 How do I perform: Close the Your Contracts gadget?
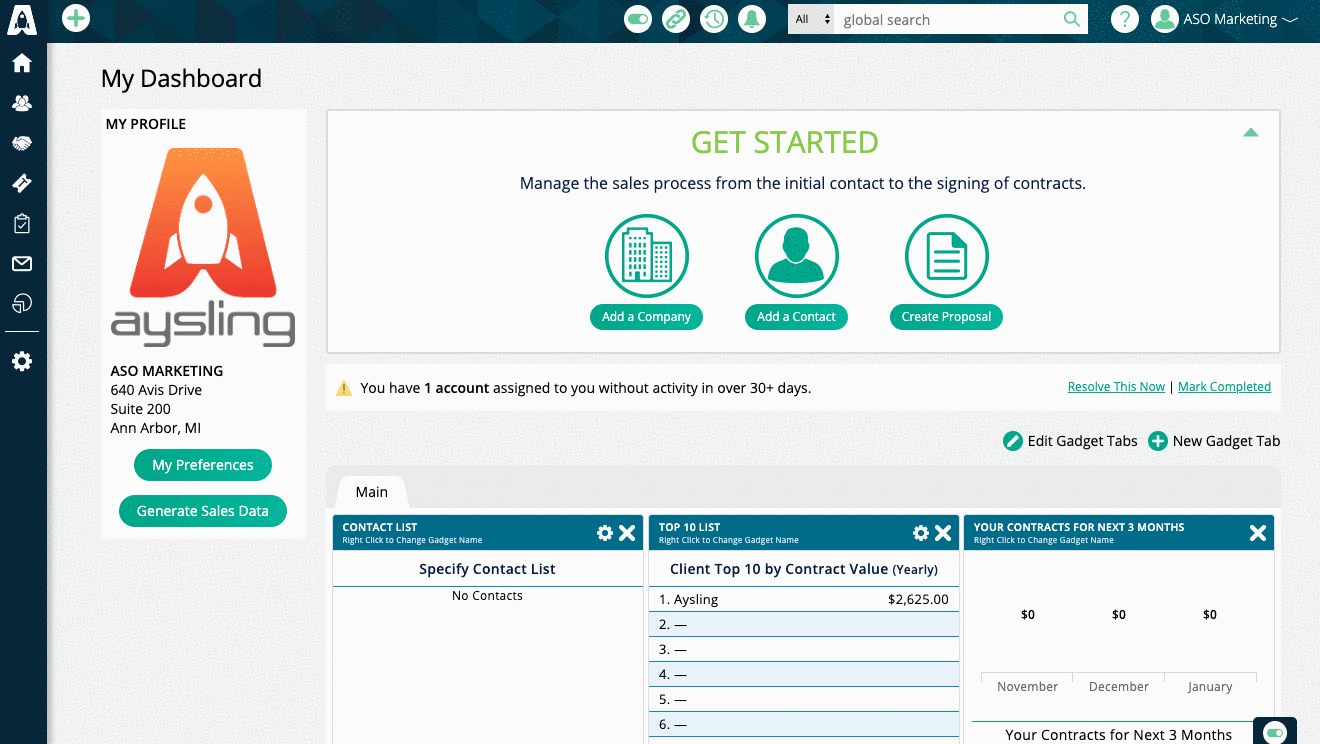pos(1258,533)
